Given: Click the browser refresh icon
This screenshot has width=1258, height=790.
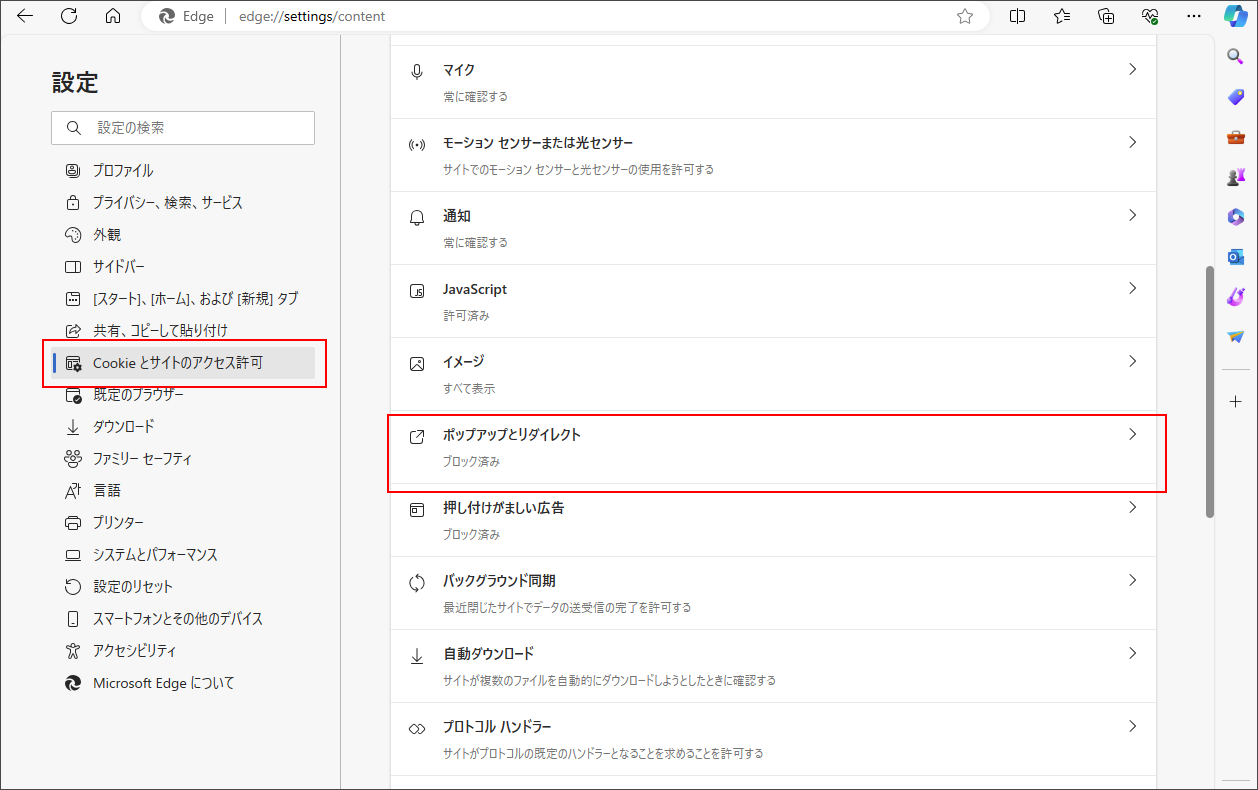Looking at the screenshot, I should coord(69,16).
